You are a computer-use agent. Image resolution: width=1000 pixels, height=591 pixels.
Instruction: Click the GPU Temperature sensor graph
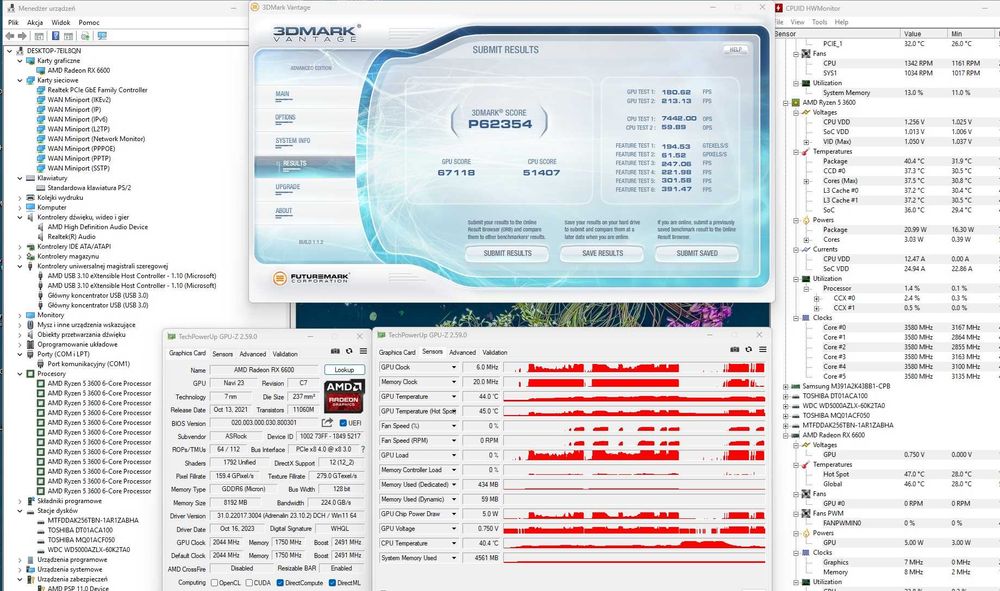tap(635, 397)
